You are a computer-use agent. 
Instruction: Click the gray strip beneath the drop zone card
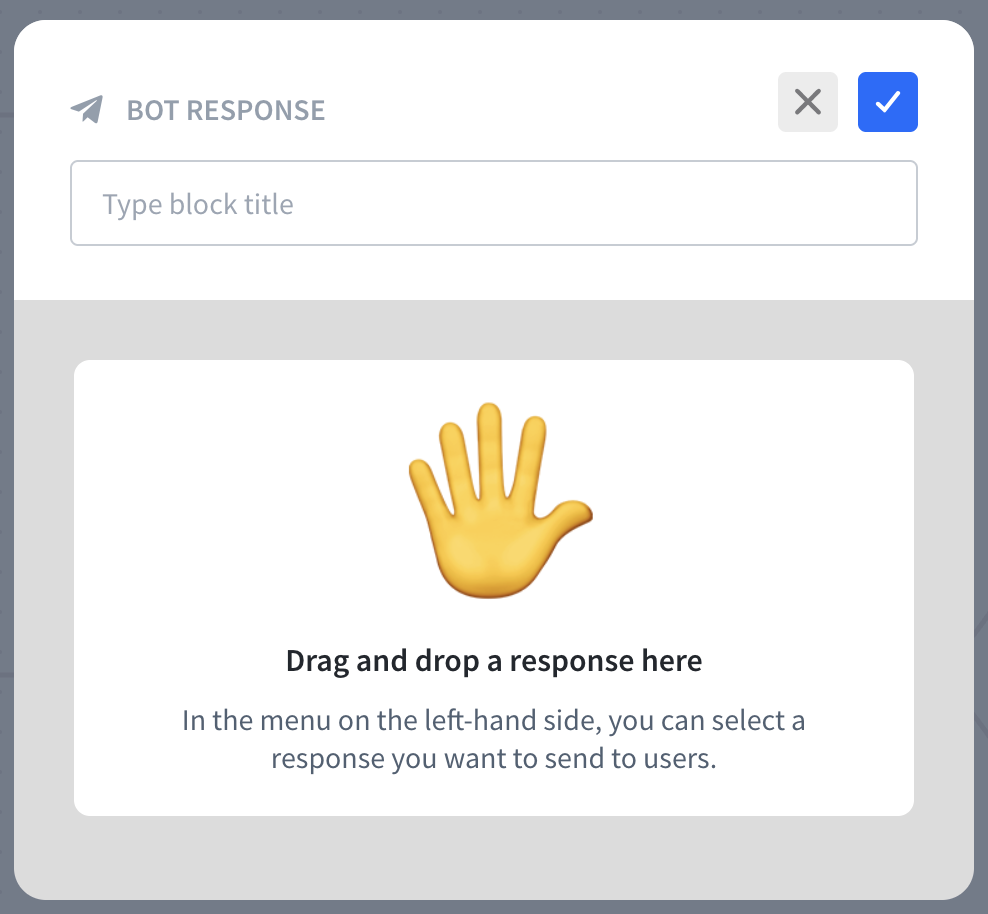click(494, 856)
